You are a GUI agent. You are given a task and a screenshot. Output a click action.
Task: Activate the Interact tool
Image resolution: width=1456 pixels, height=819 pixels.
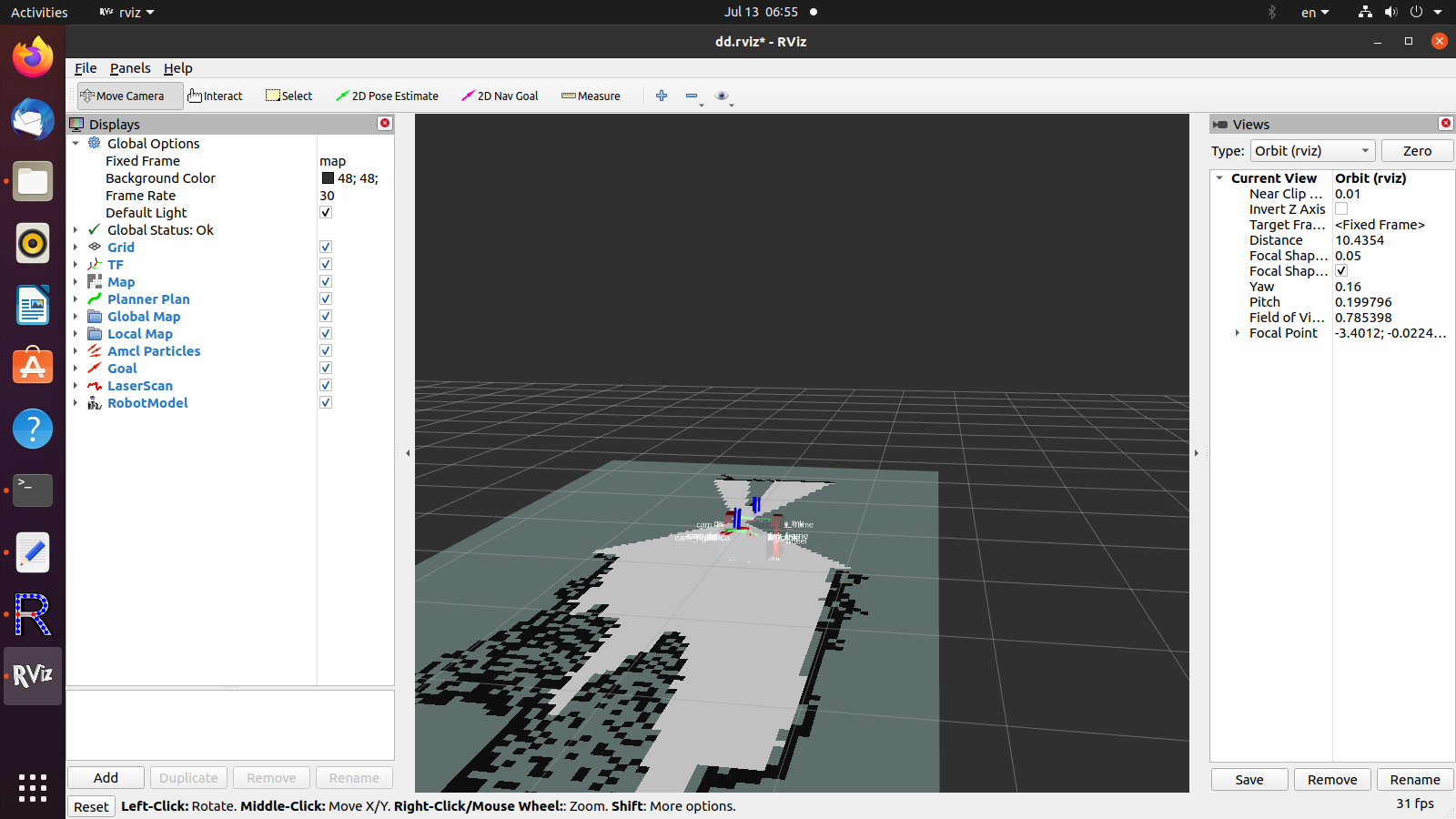tap(216, 96)
